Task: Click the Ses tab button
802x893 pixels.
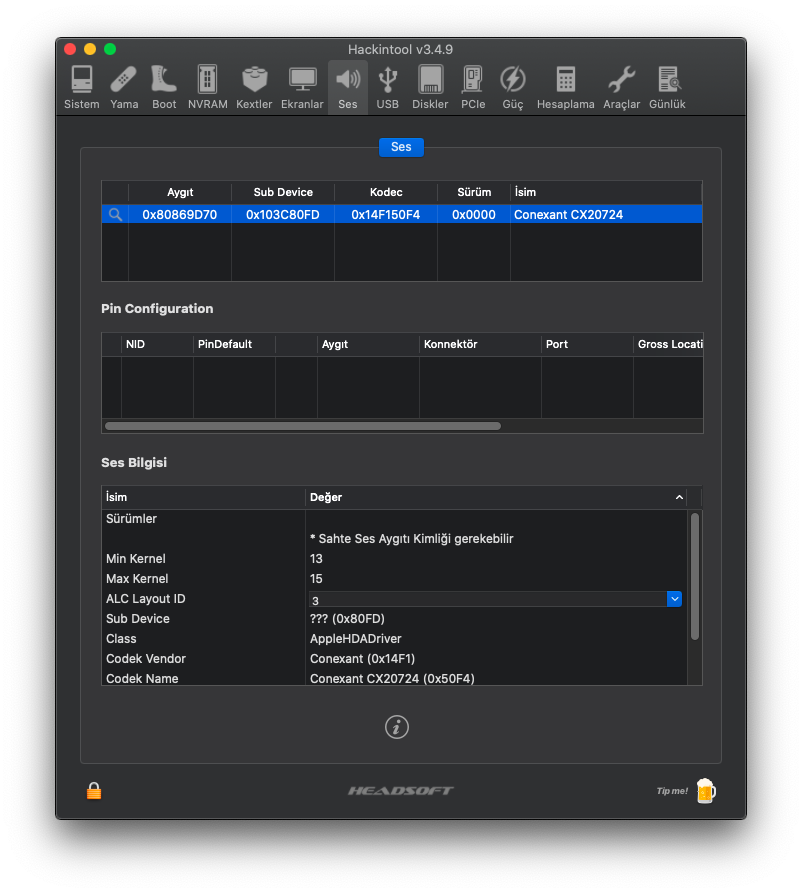Action: (401, 147)
